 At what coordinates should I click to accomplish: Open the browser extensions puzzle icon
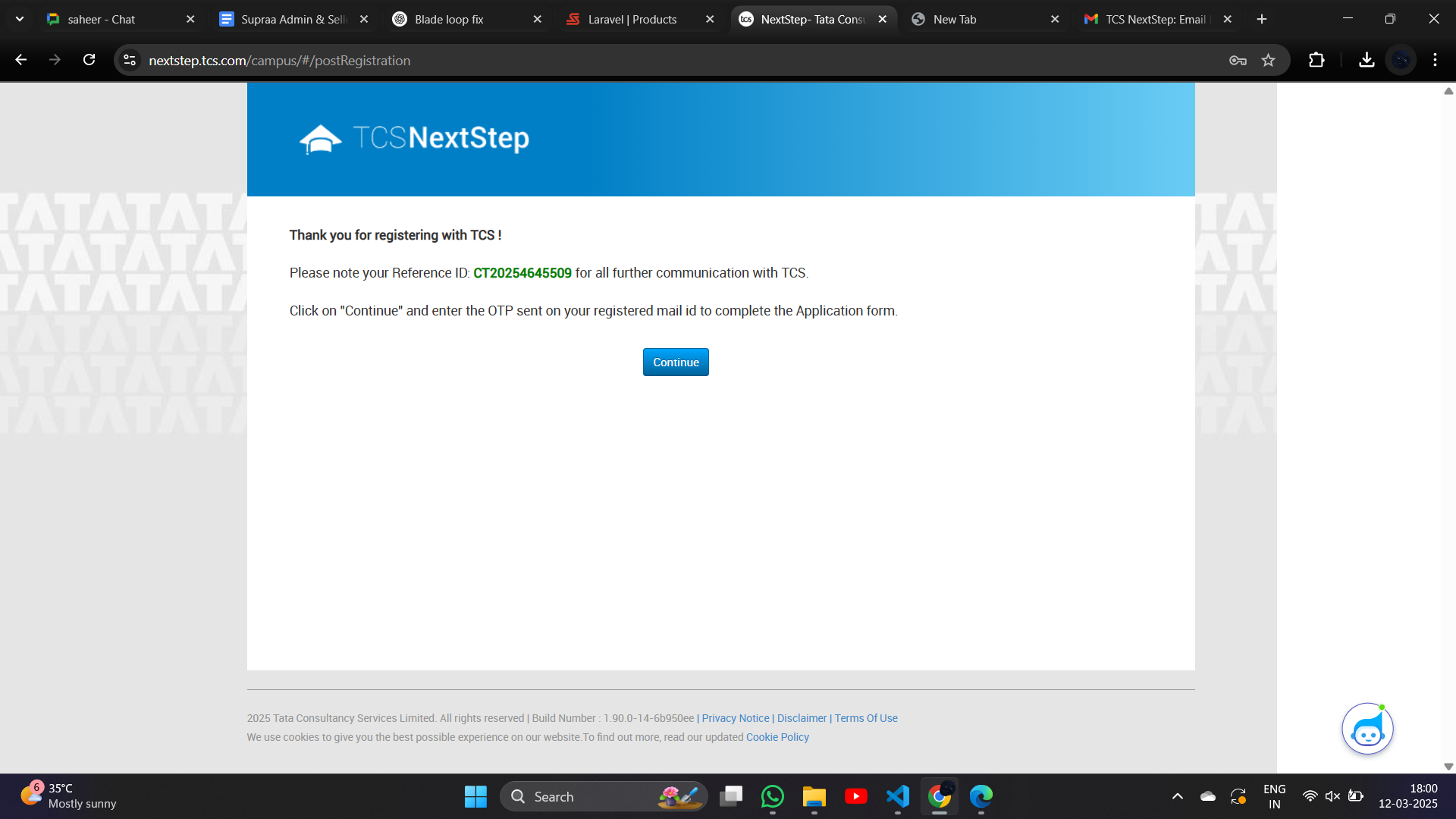1316,61
